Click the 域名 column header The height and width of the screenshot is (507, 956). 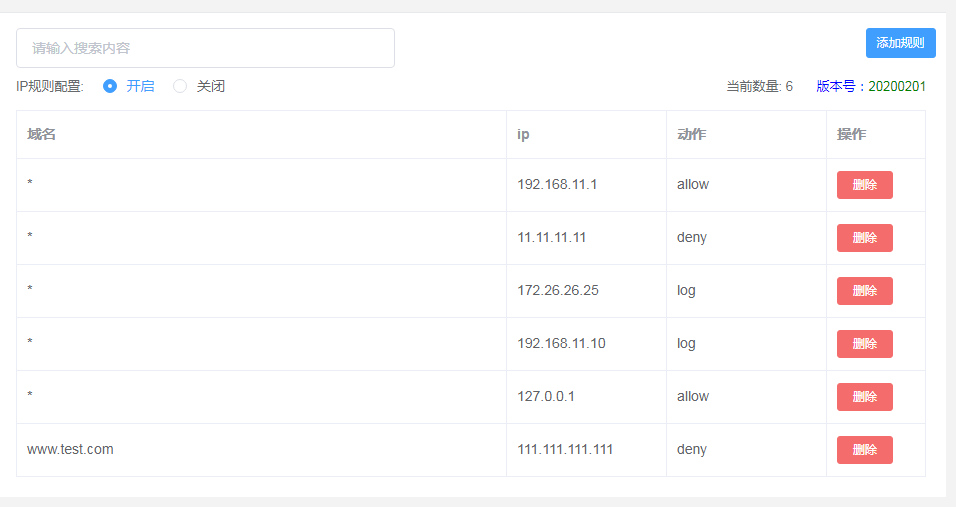point(41,134)
